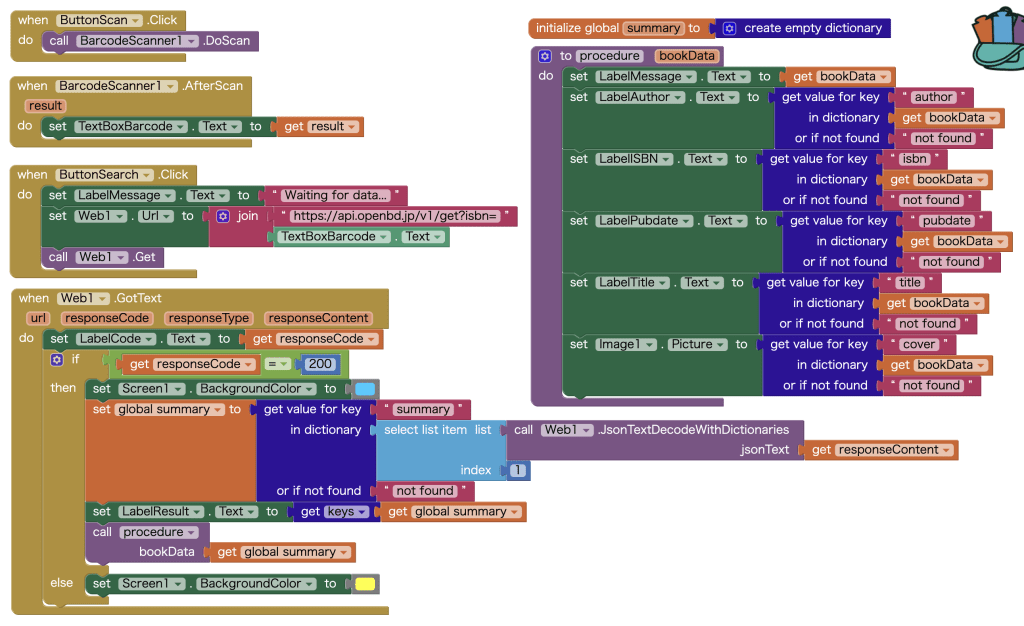Select the yellow background color swatch
Screen dimensions: 1024x626
(365, 584)
